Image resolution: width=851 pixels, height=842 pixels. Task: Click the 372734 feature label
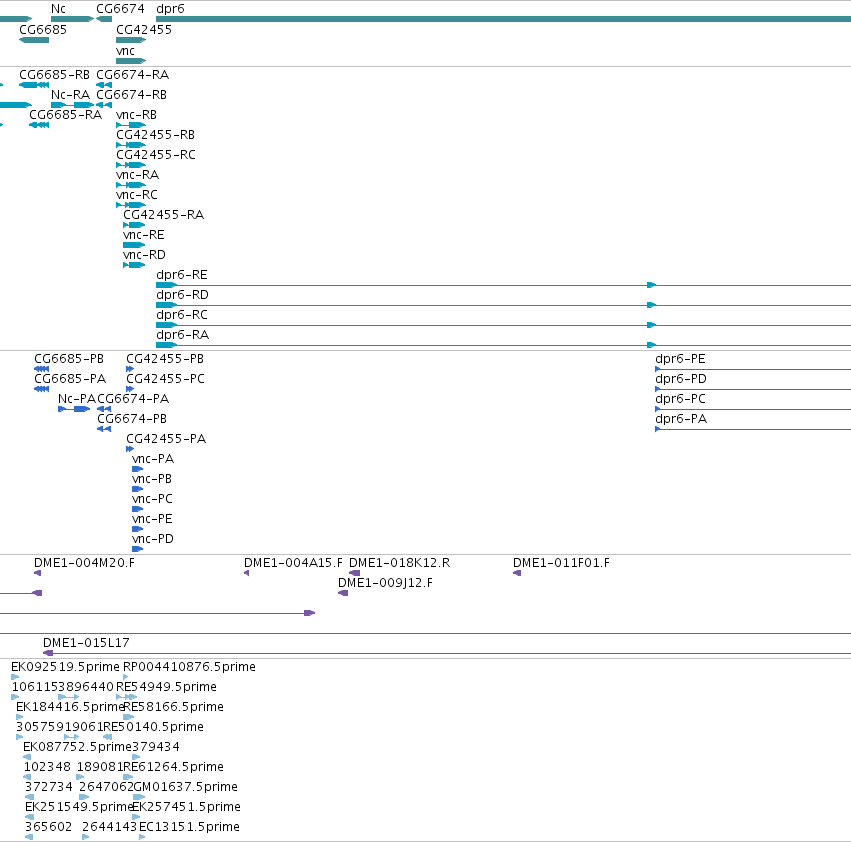click(x=49, y=788)
